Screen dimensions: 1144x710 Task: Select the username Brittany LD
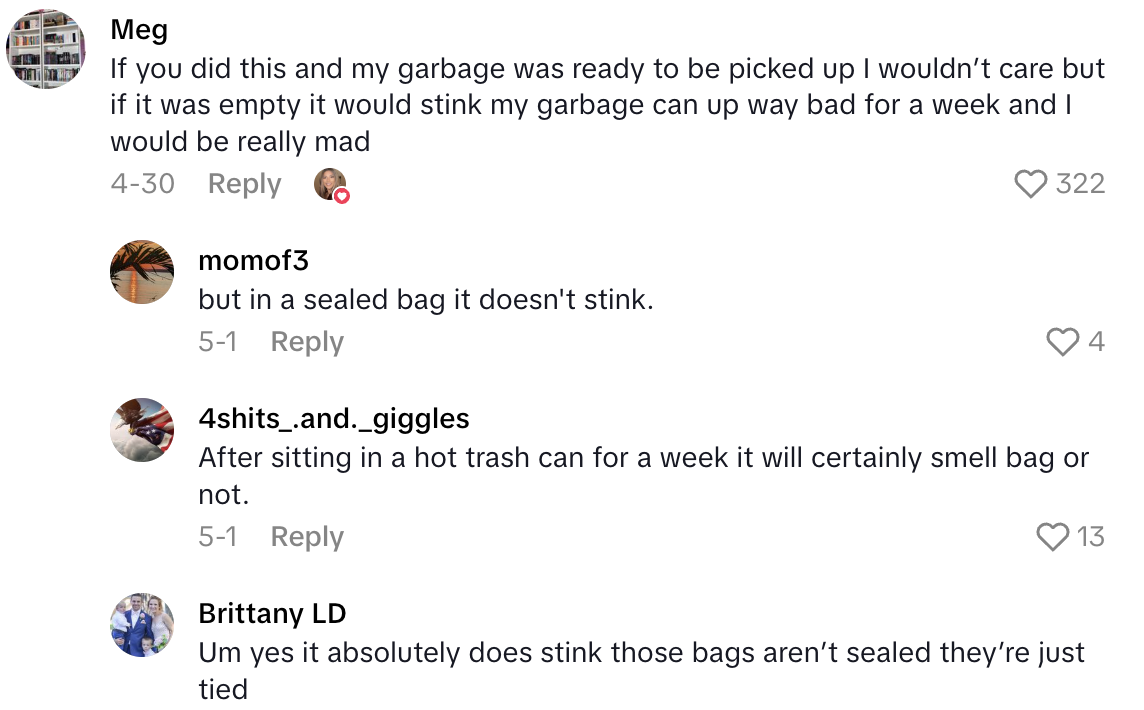(272, 614)
